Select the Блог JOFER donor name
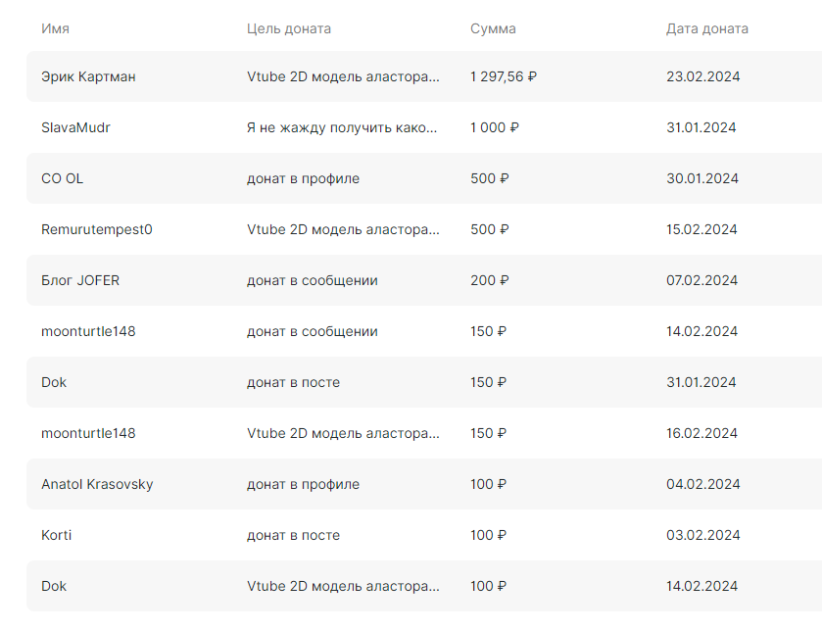822x630 pixels. click(x=80, y=280)
